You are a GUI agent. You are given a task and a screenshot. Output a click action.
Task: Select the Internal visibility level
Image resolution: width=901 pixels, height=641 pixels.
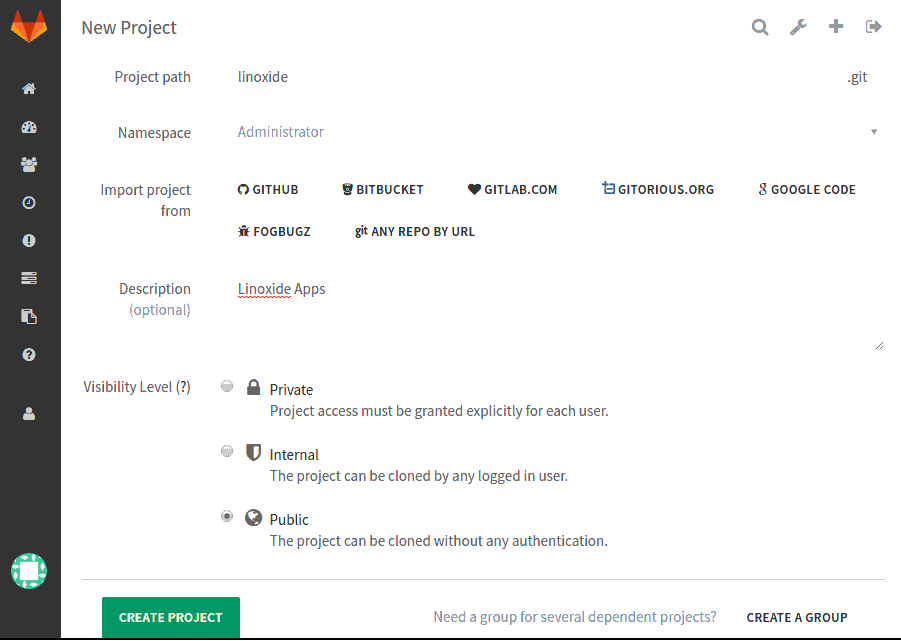point(227,451)
